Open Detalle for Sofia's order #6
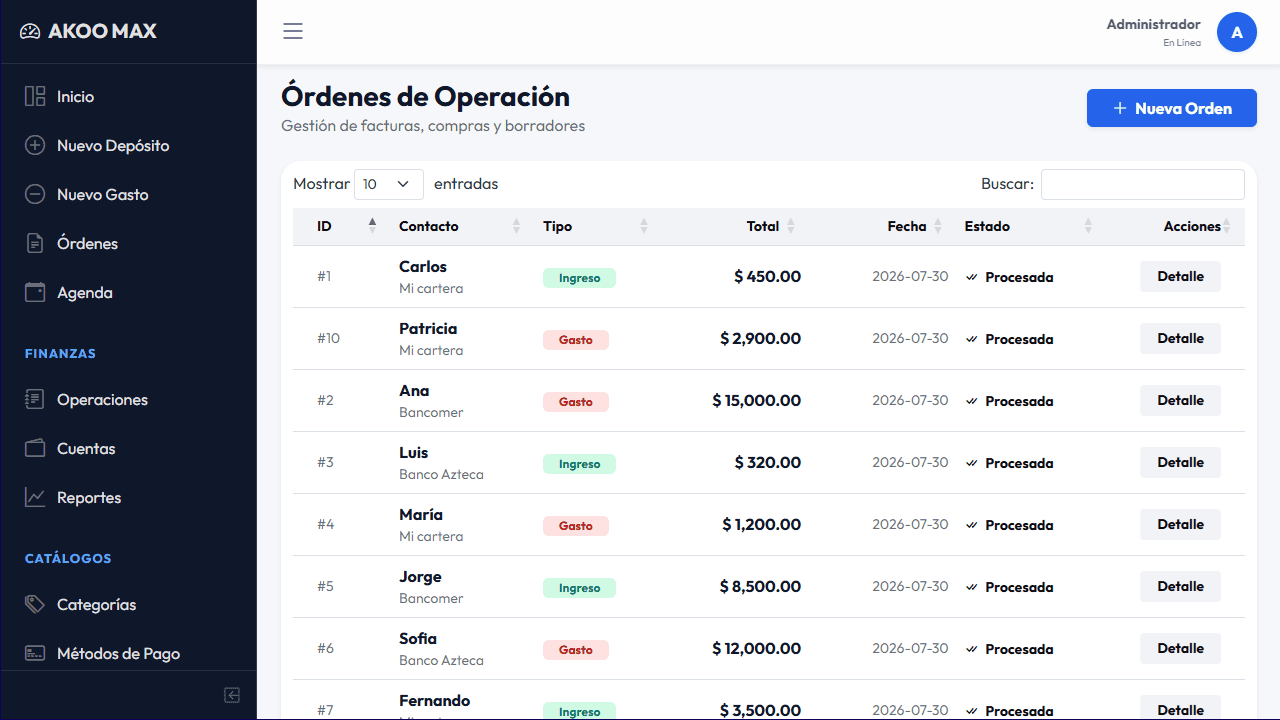This screenshot has width=1280, height=720. pos(1180,648)
